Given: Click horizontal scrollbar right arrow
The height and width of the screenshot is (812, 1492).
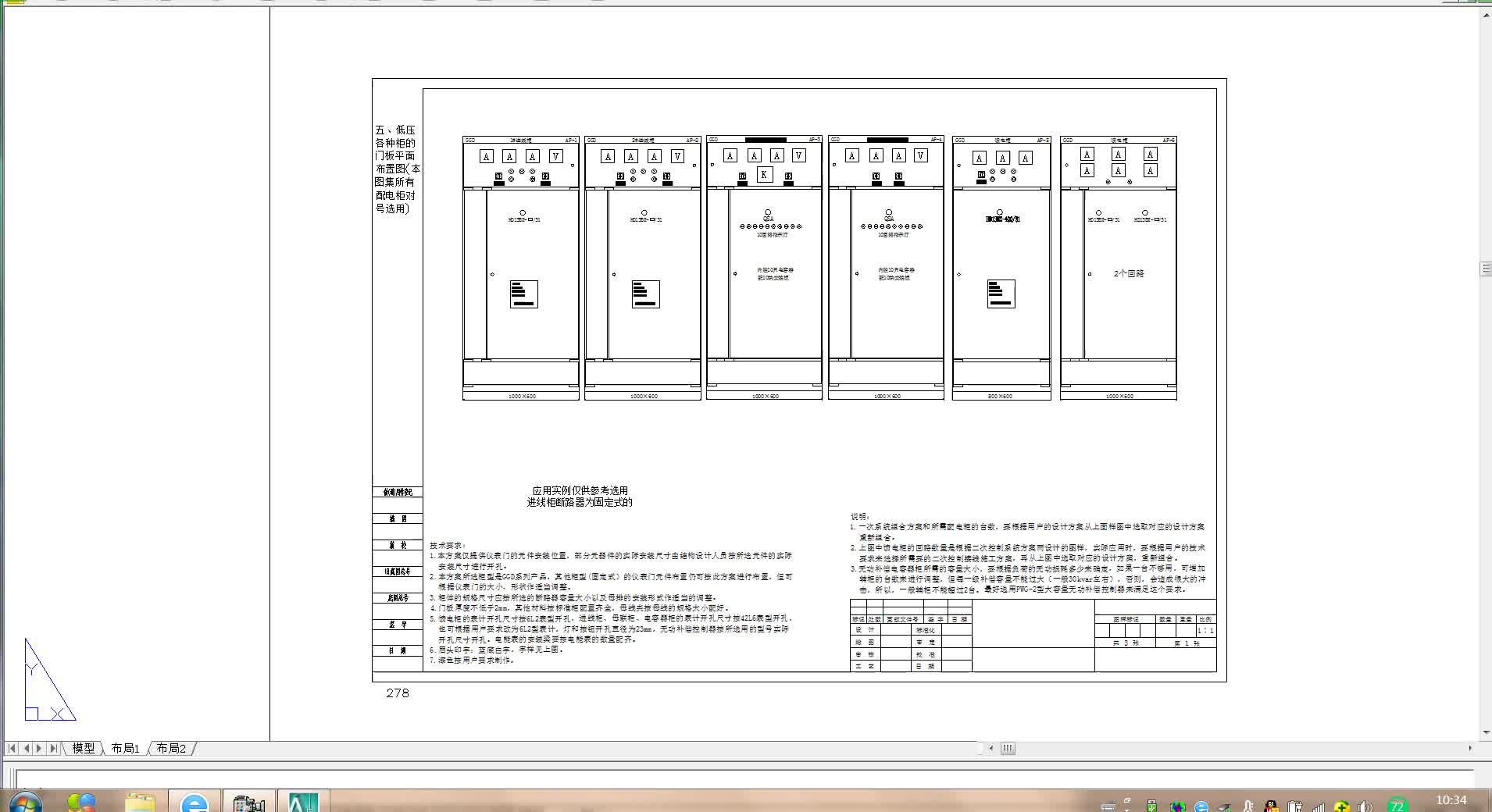Looking at the screenshot, I should point(1470,748).
